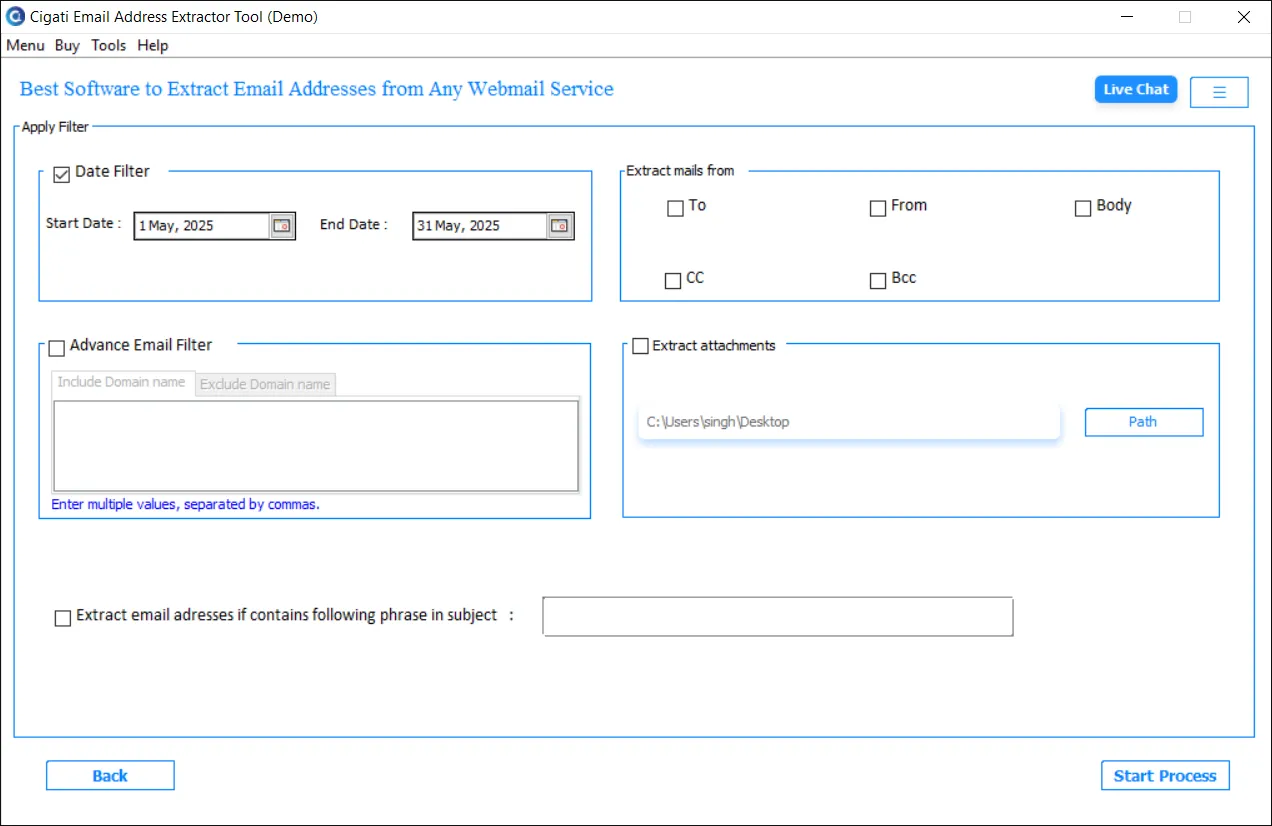Screen dimensions: 1272x826
Task: Tick the CC checkbox
Action: pos(673,281)
